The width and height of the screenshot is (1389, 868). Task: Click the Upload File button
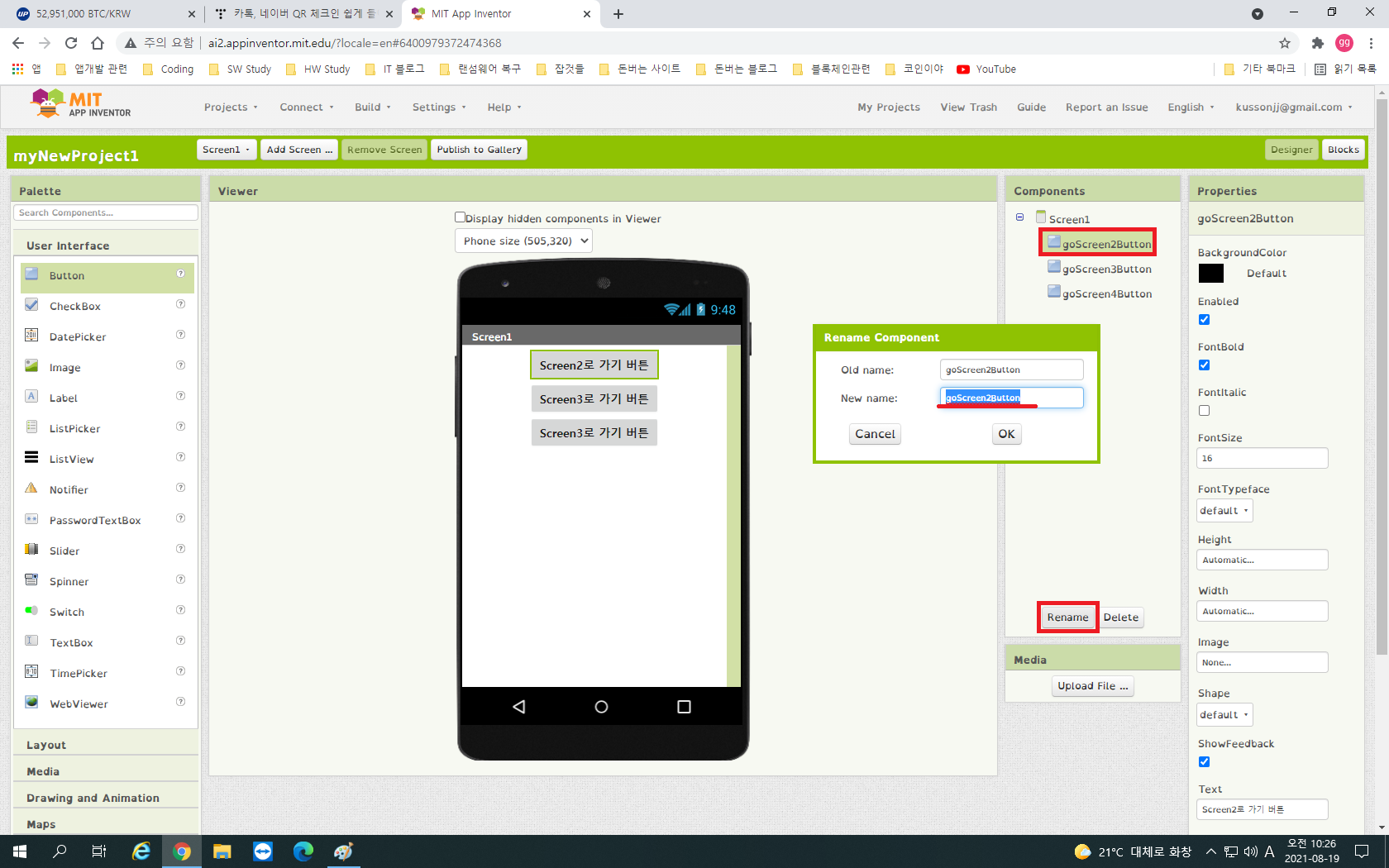1092,686
